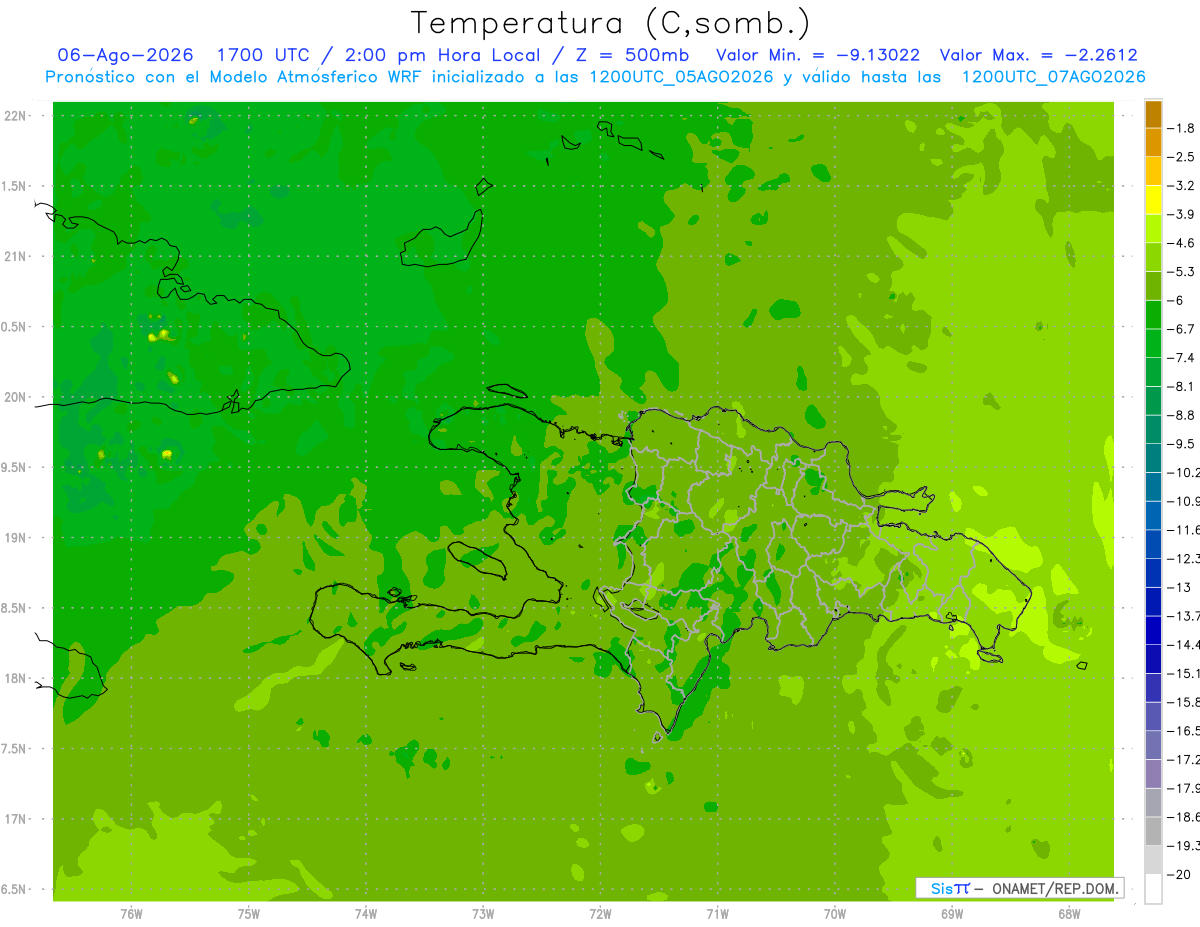Click the "69W" longitude axis label

(952, 912)
